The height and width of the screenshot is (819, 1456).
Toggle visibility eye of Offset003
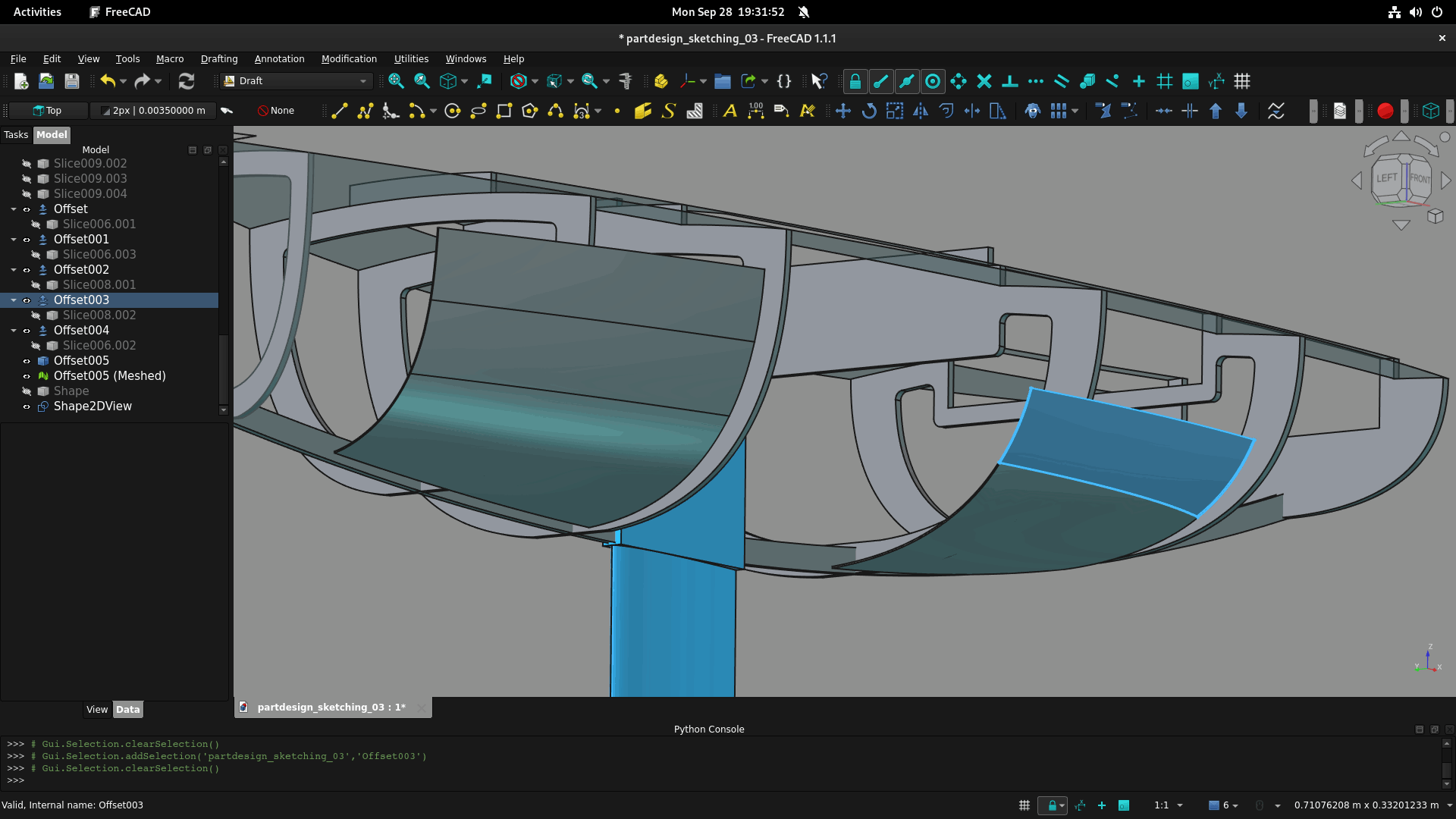[27, 300]
